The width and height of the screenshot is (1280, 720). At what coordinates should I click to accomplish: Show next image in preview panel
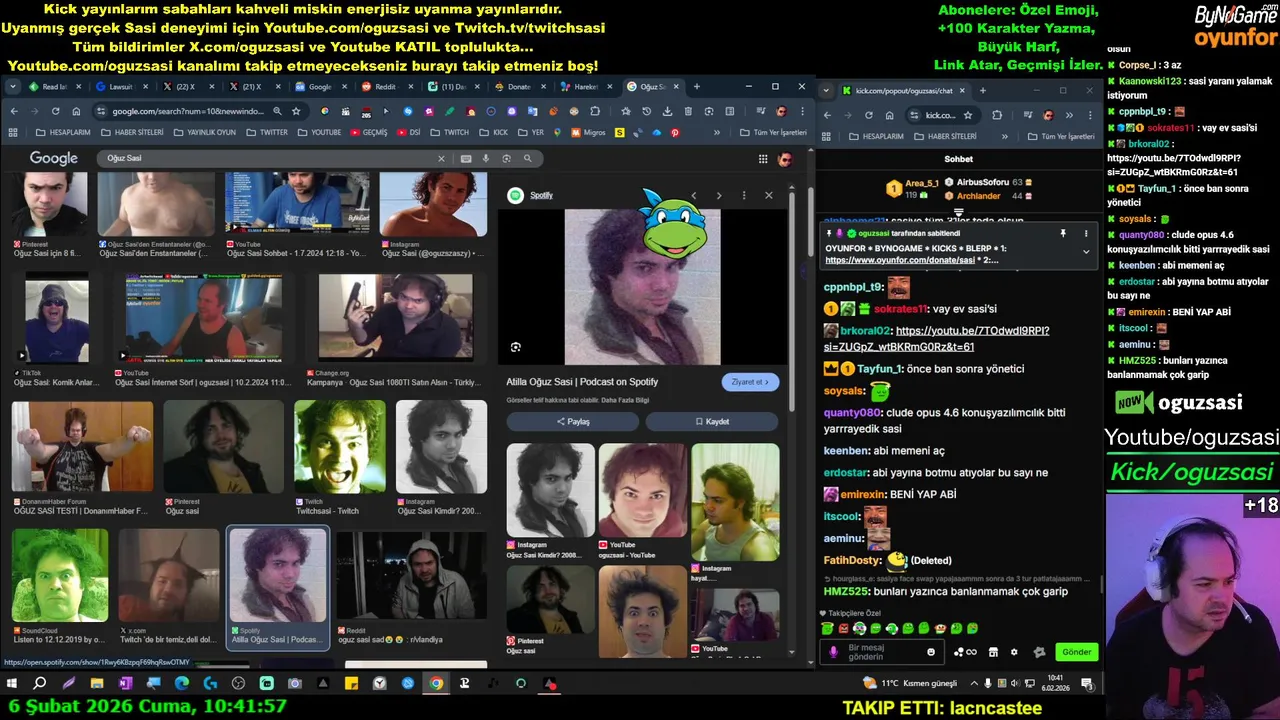[x=718, y=195]
